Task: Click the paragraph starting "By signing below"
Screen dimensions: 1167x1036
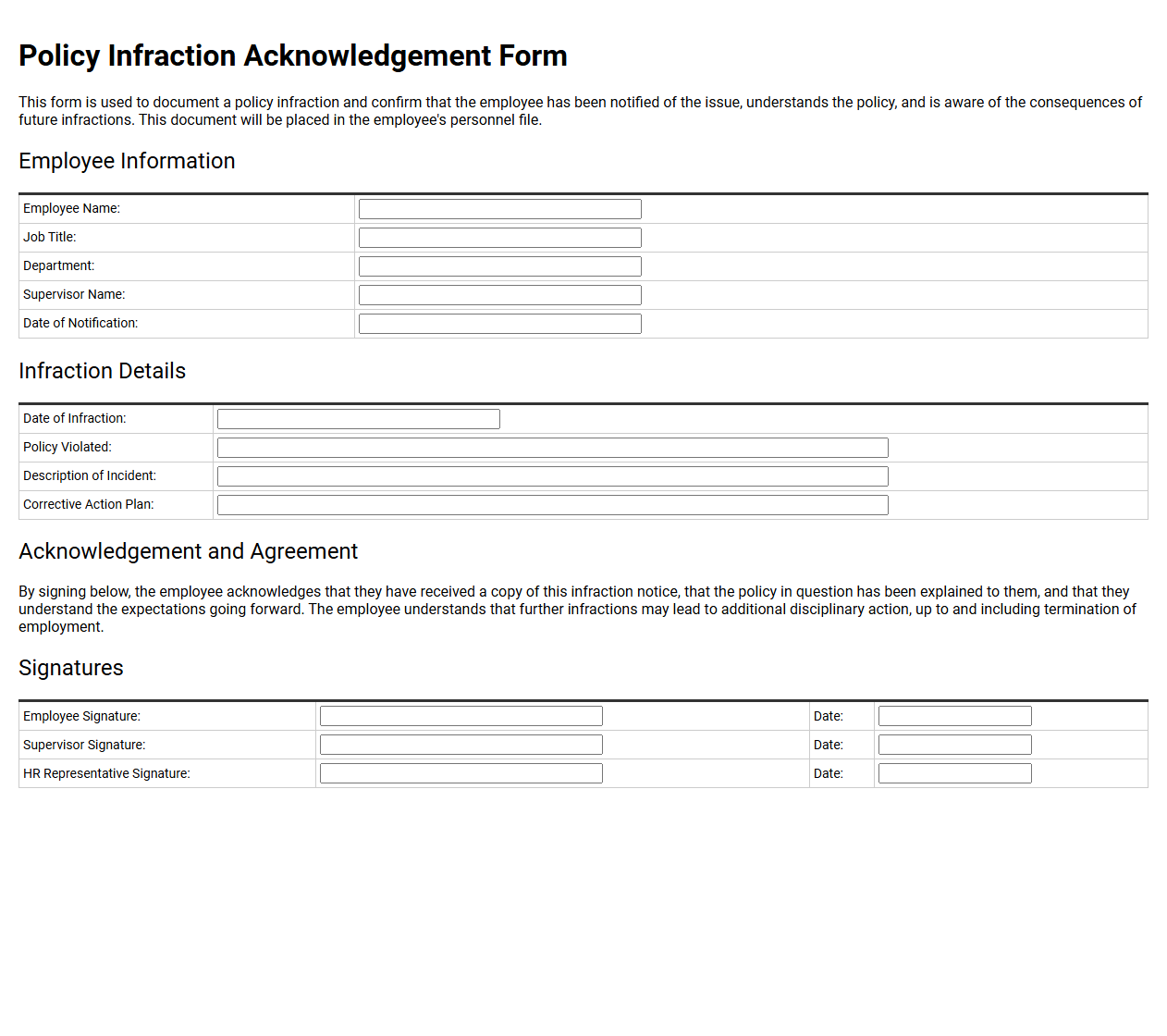Action: [578, 610]
